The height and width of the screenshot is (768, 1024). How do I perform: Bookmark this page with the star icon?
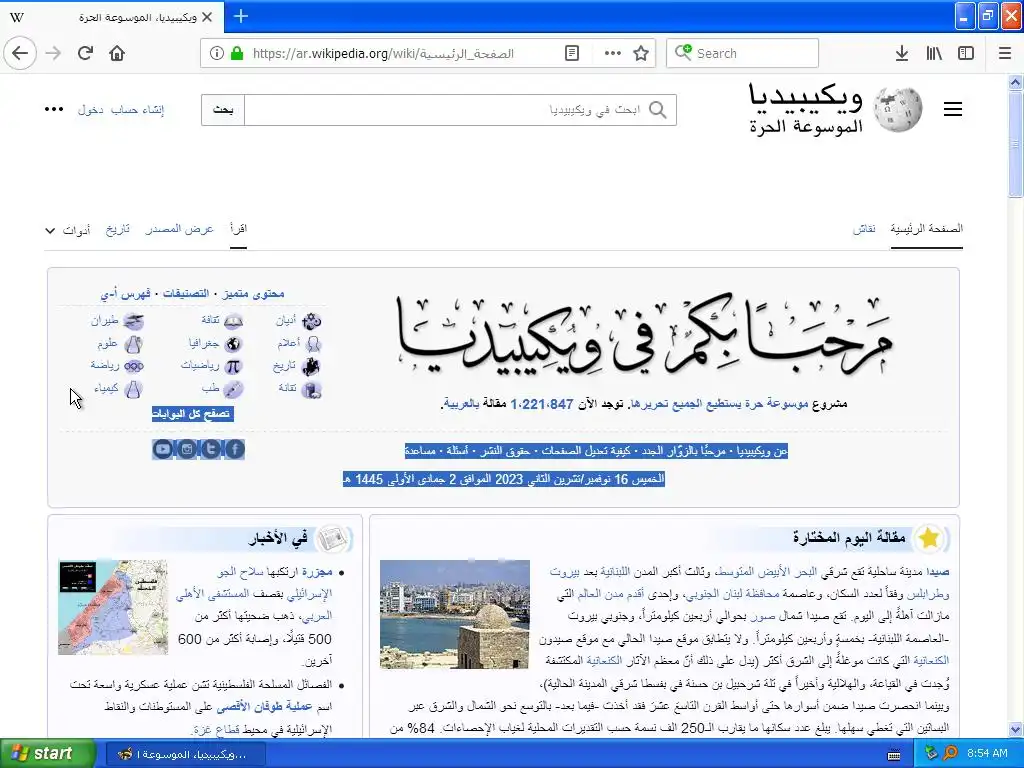641,53
